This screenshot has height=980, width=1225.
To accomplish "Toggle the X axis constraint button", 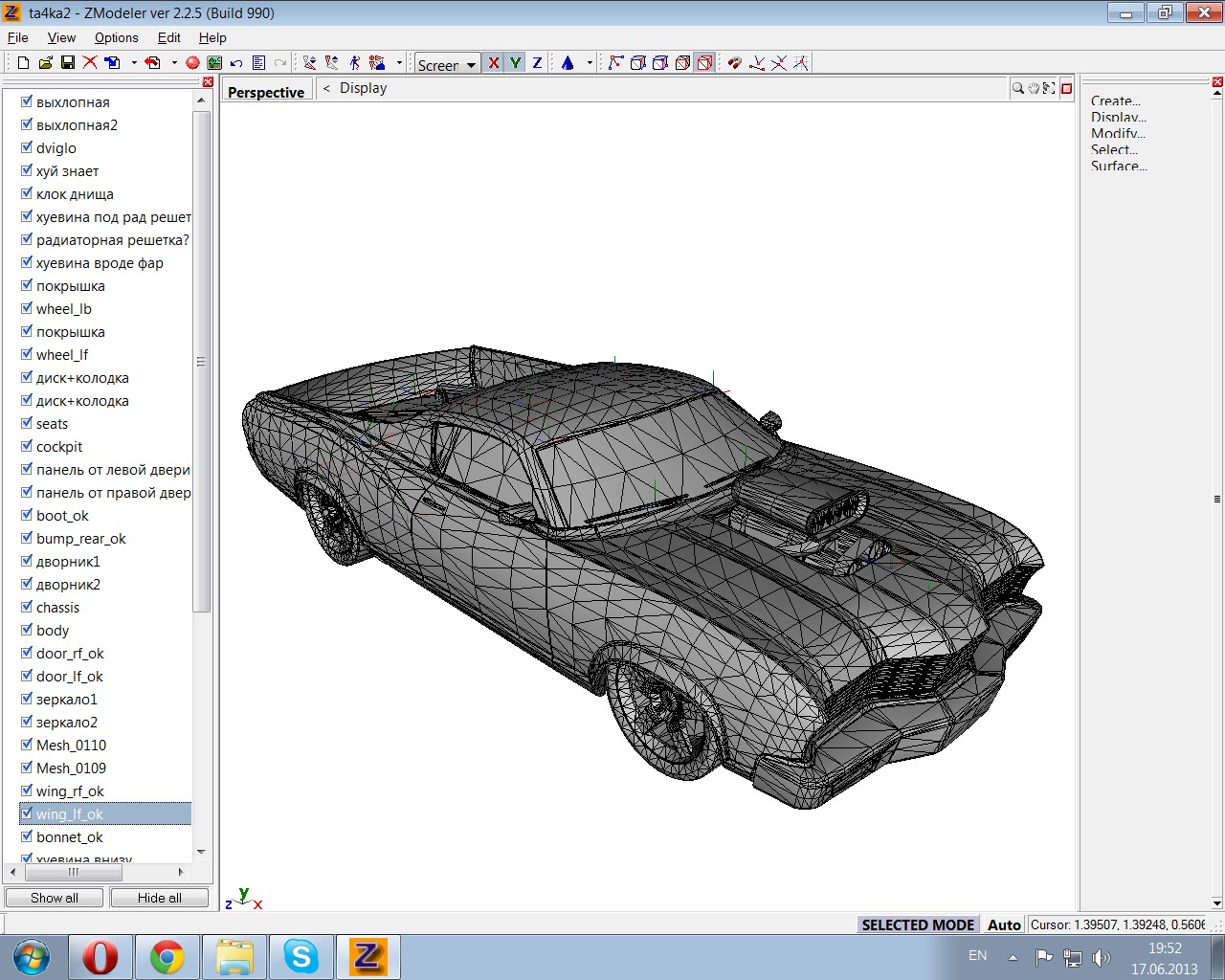I will point(493,63).
